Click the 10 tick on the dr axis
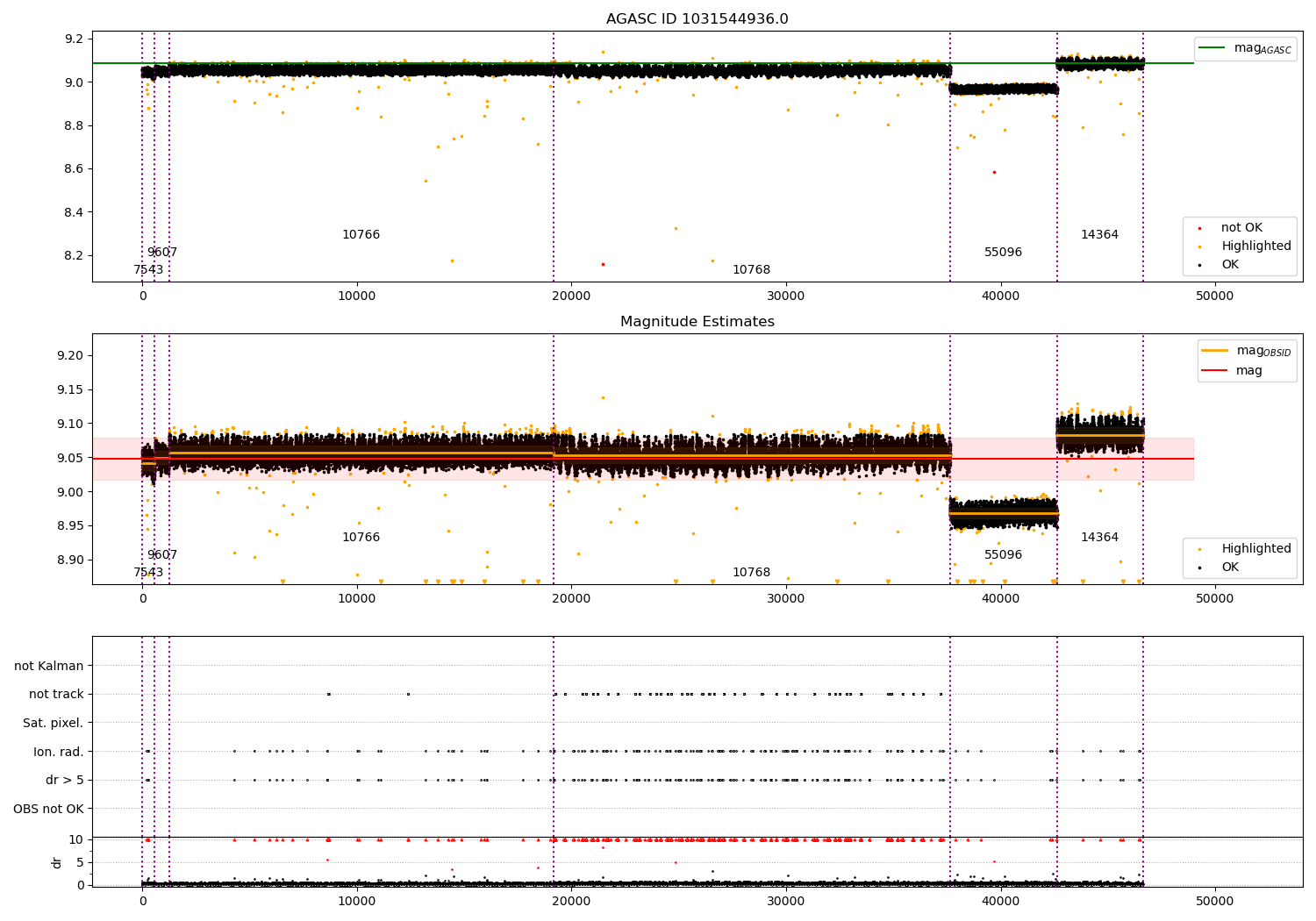The width and height of the screenshot is (1316, 921). tap(76, 840)
